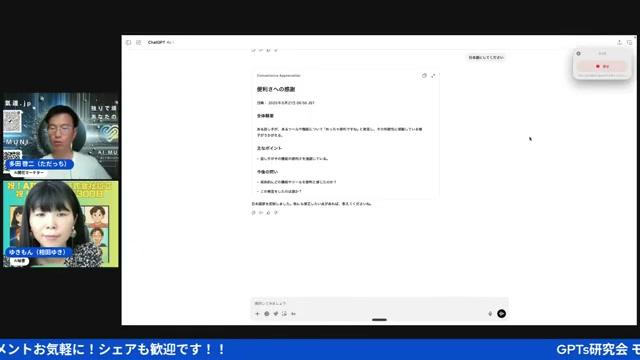Click the "GPTs研究会" text in bottom banner

point(592,349)
